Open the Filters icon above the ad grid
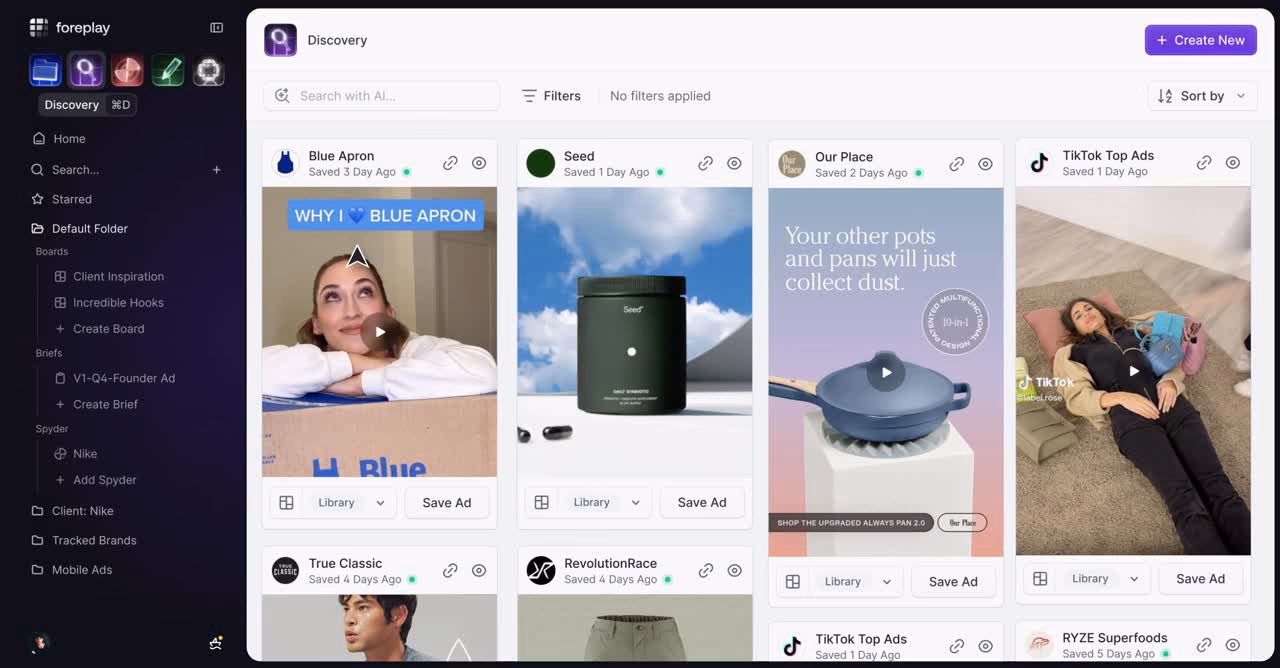The width and height of the screenshot is (1280, 668). (x=529, y=95)
